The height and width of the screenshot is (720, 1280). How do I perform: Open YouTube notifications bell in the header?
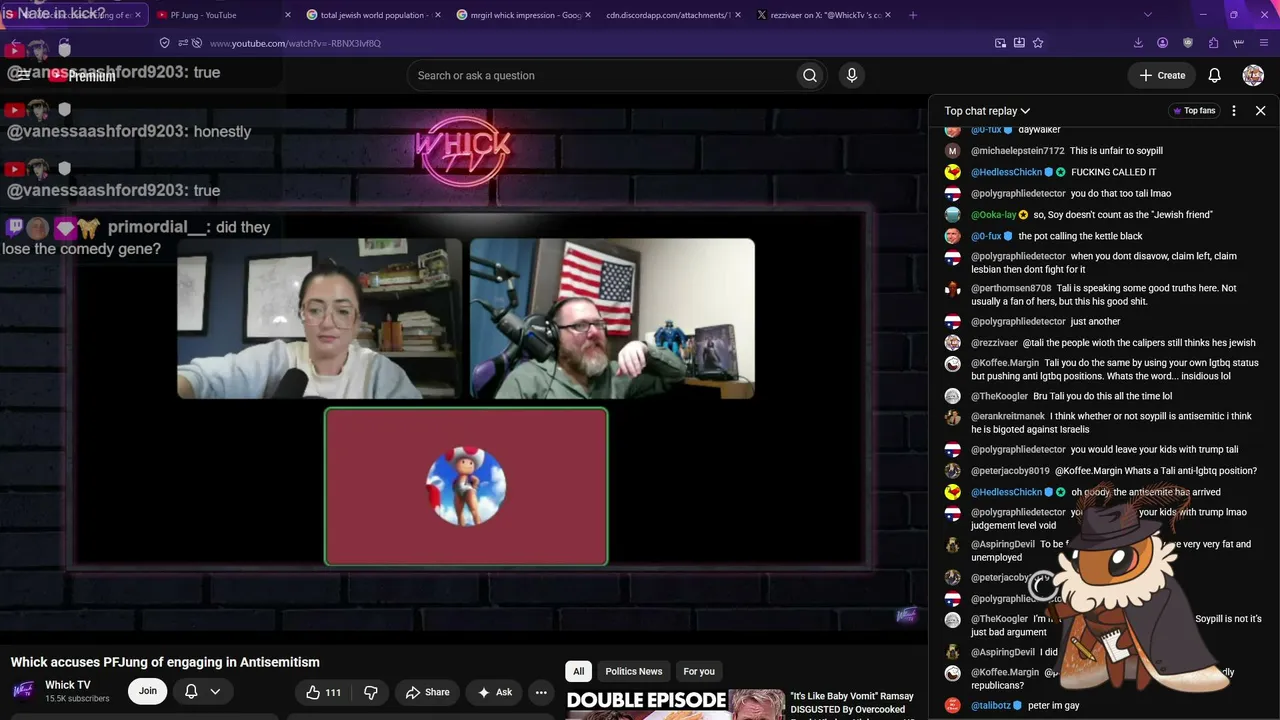tap(1214, 75)
